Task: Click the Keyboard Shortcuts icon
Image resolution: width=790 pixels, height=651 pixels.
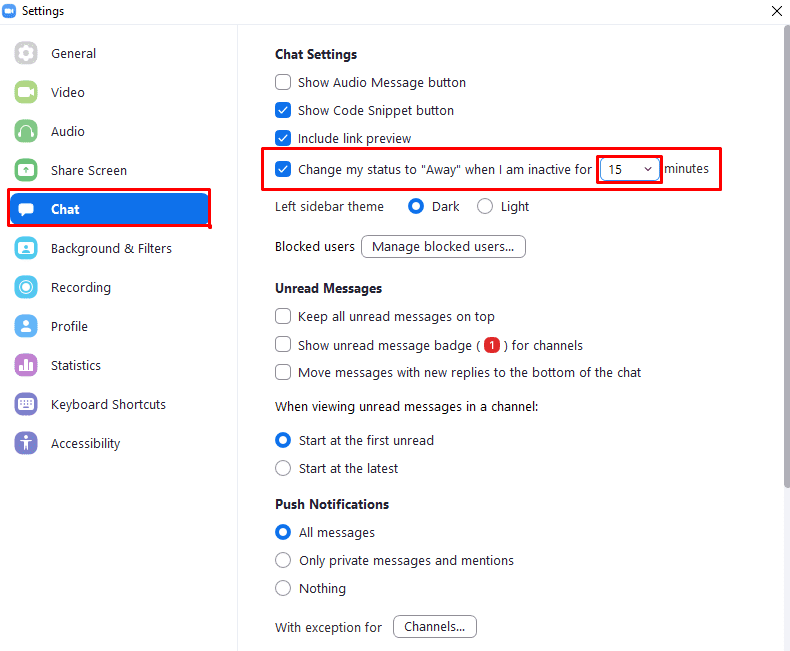Action: point(26,404)
